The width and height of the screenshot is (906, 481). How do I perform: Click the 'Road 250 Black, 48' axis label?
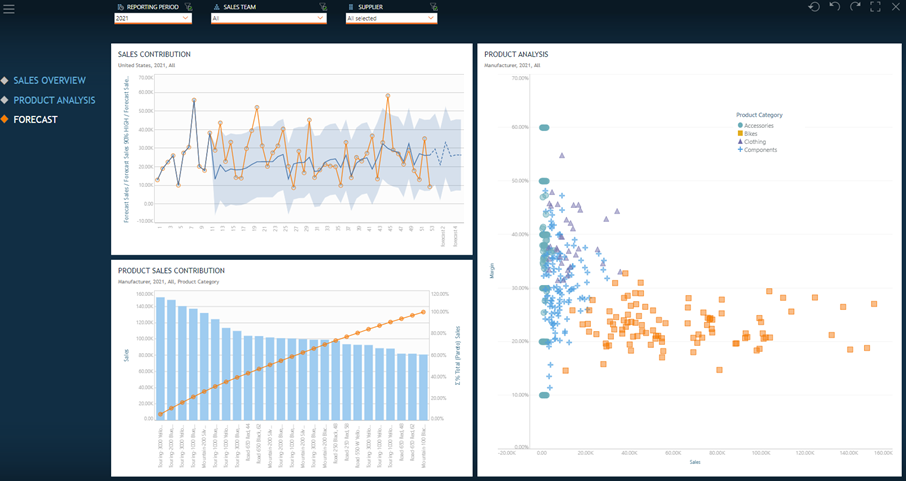tap(336, 445)
